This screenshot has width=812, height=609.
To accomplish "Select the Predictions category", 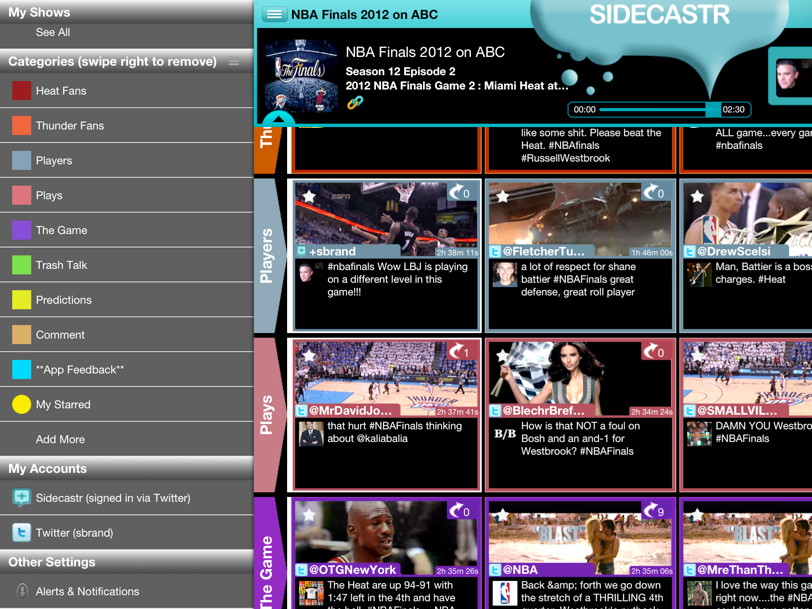I will [127, 299].
